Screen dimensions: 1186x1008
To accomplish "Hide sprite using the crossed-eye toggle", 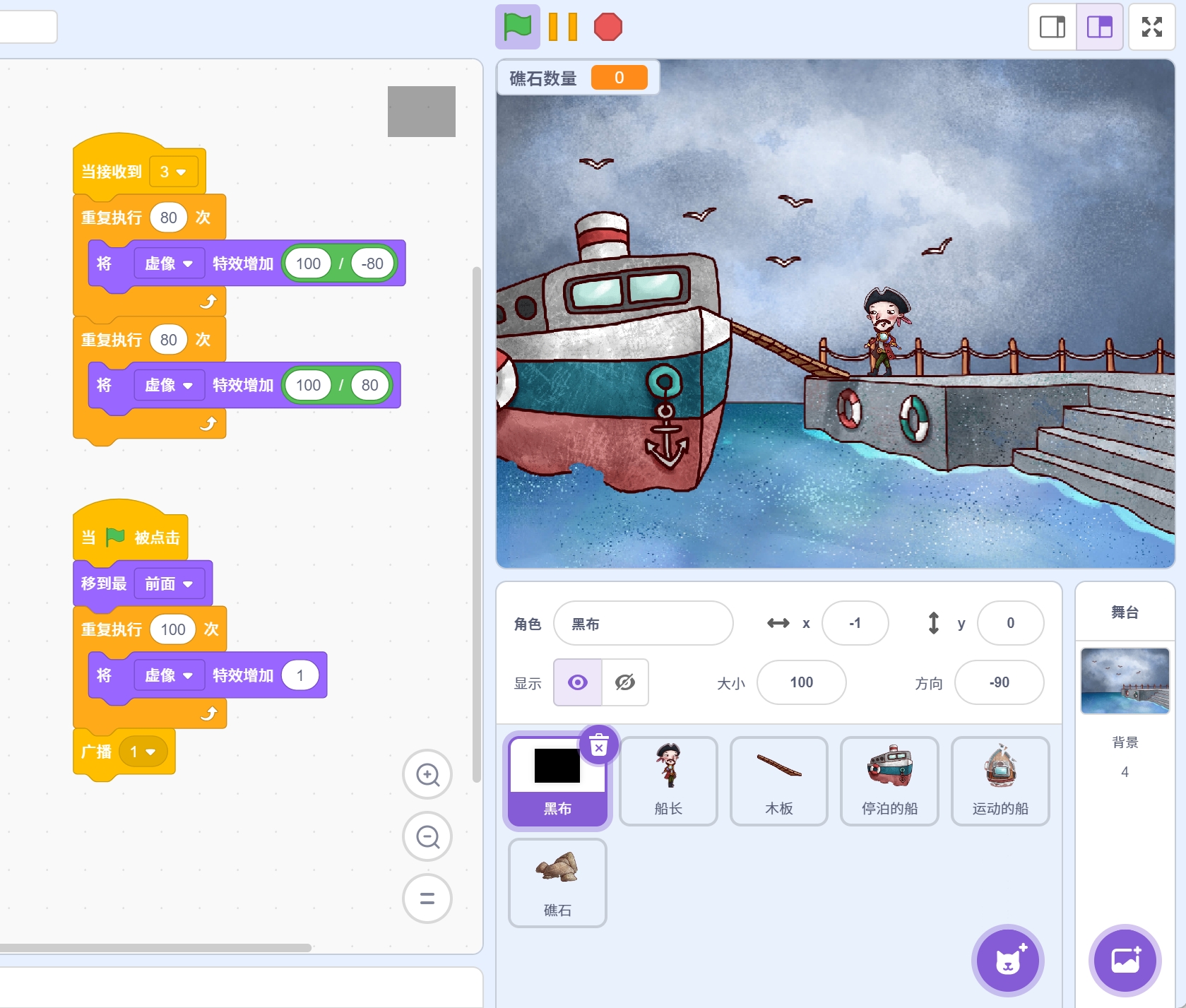I will 625,682.
